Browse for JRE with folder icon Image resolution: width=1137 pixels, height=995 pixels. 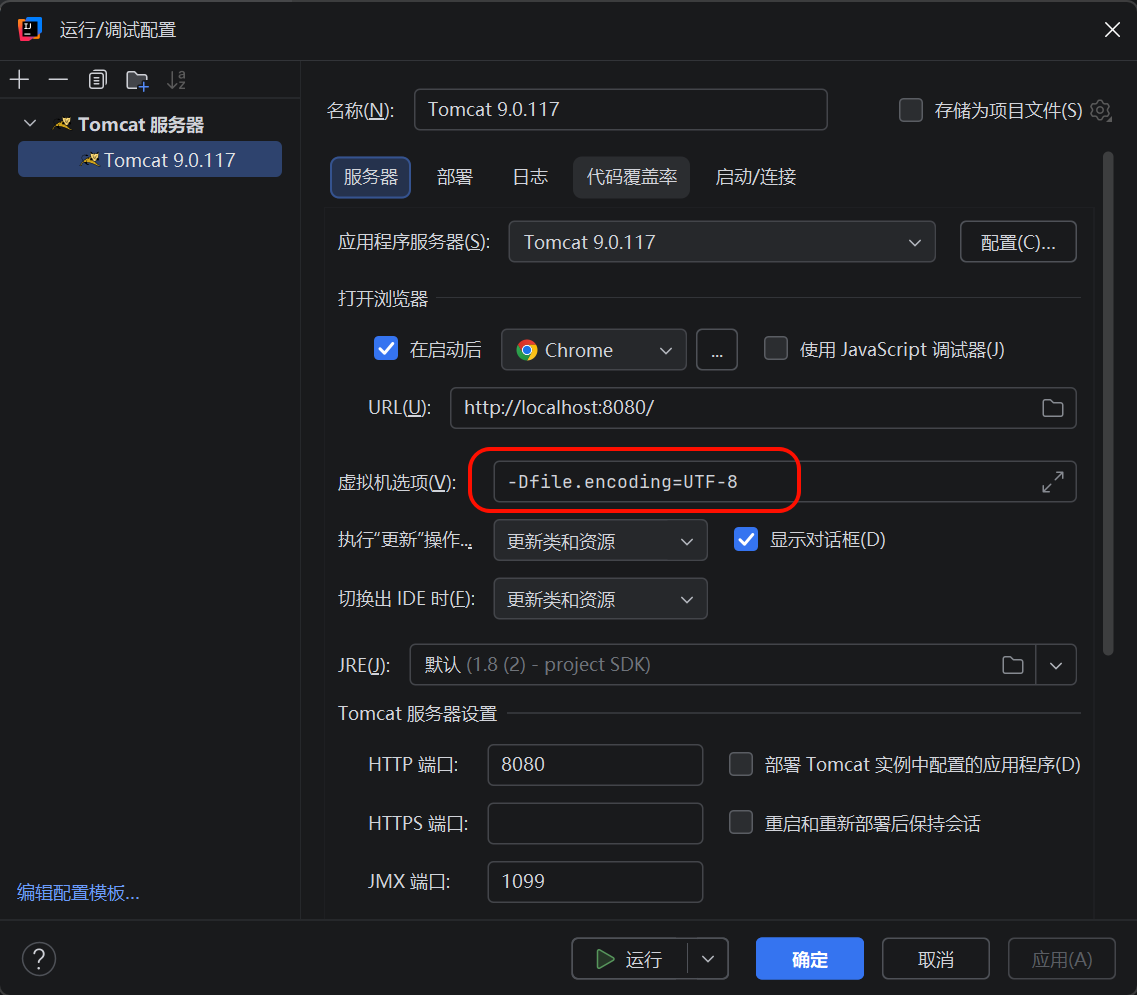(x=1012, y=665)
